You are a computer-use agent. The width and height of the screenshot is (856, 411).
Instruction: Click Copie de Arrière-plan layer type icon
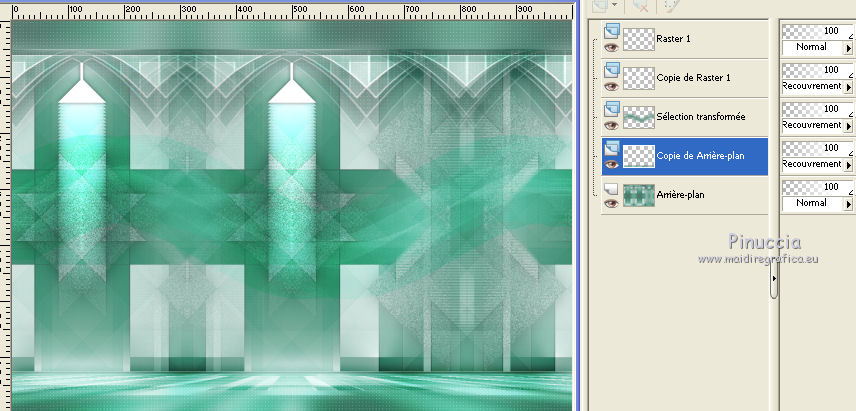tap(611, 147)
